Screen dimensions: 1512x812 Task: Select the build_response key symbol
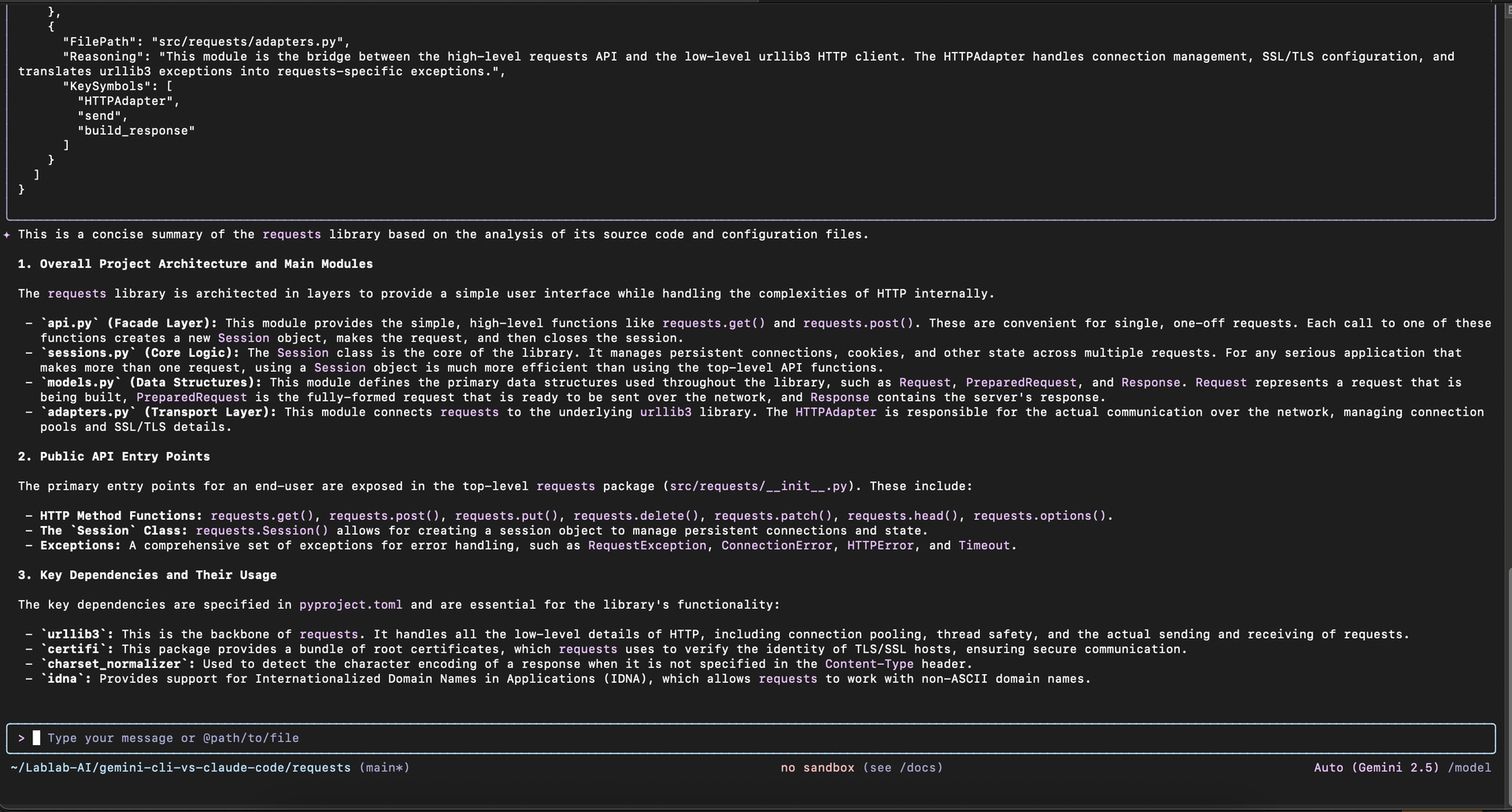(136, 131)
